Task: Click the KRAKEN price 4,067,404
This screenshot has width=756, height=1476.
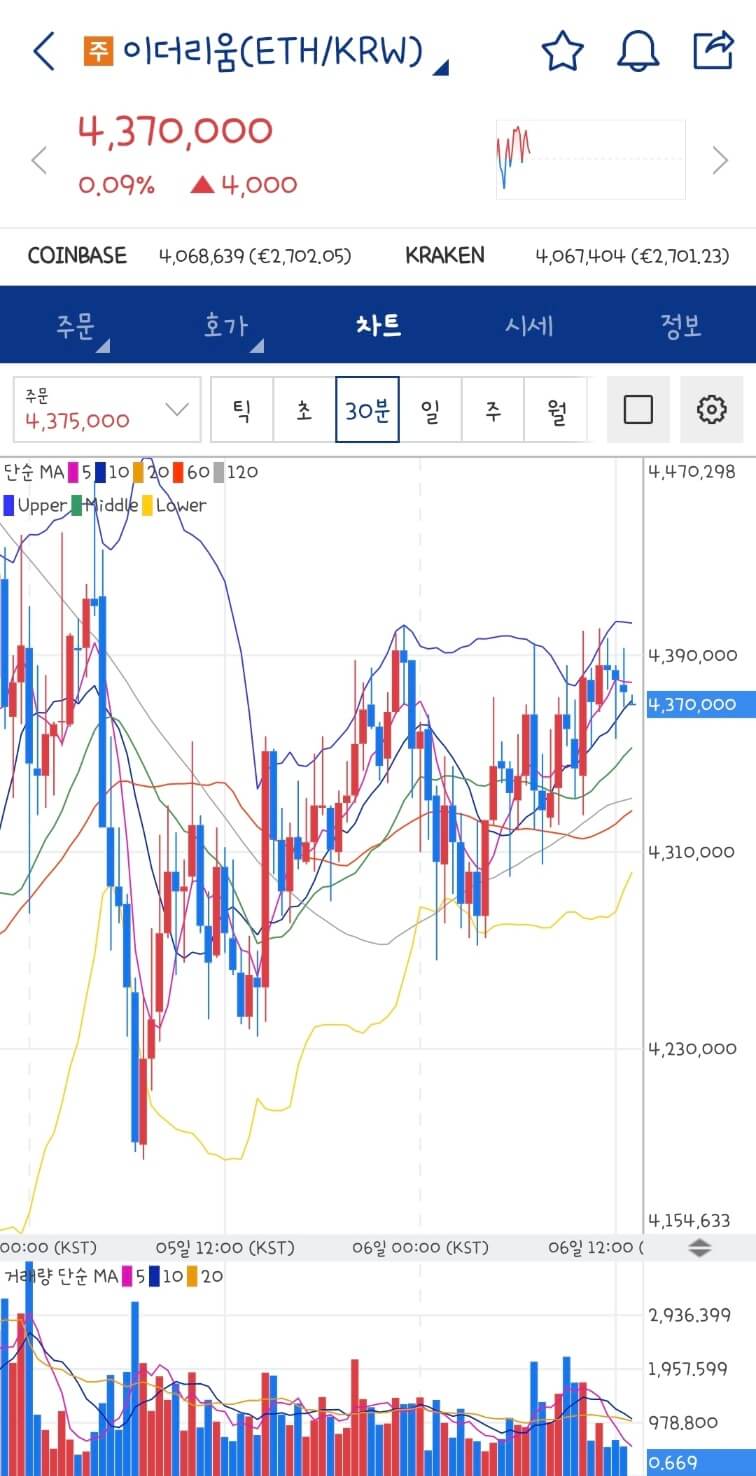Action: click(632, 256)
